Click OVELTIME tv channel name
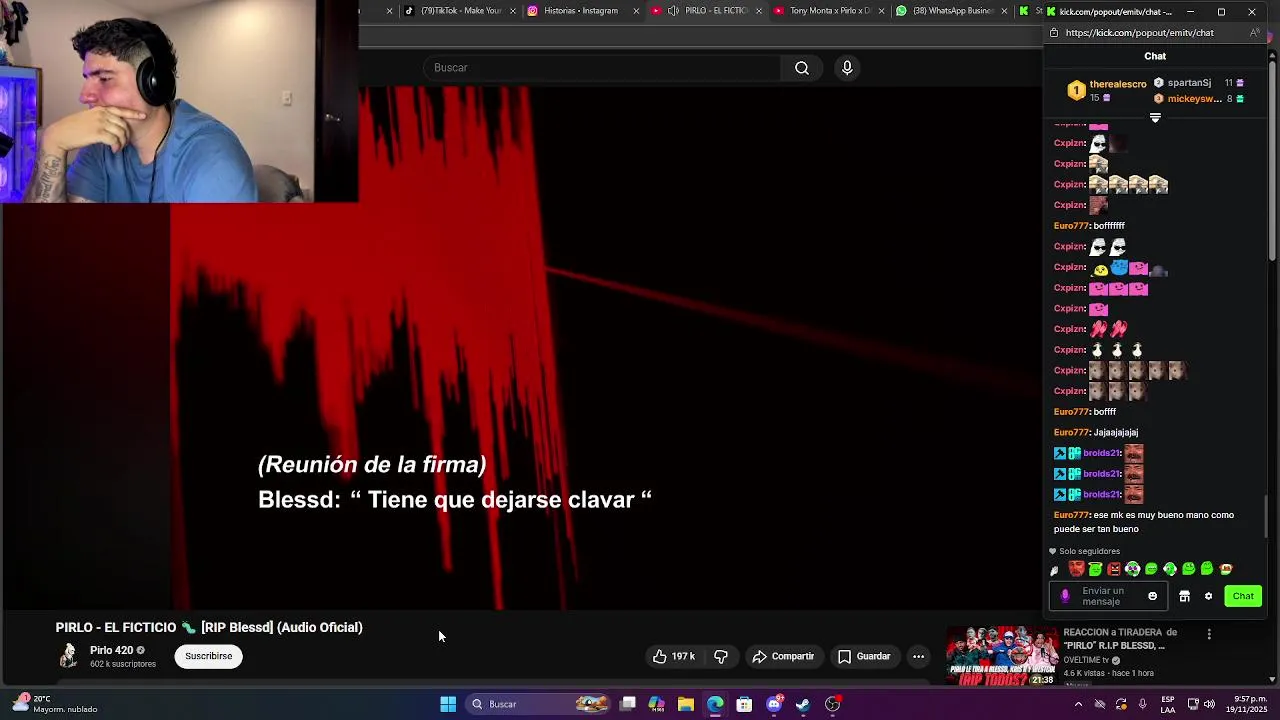This screenshot has height=720, width=1280. (1086, 660)
